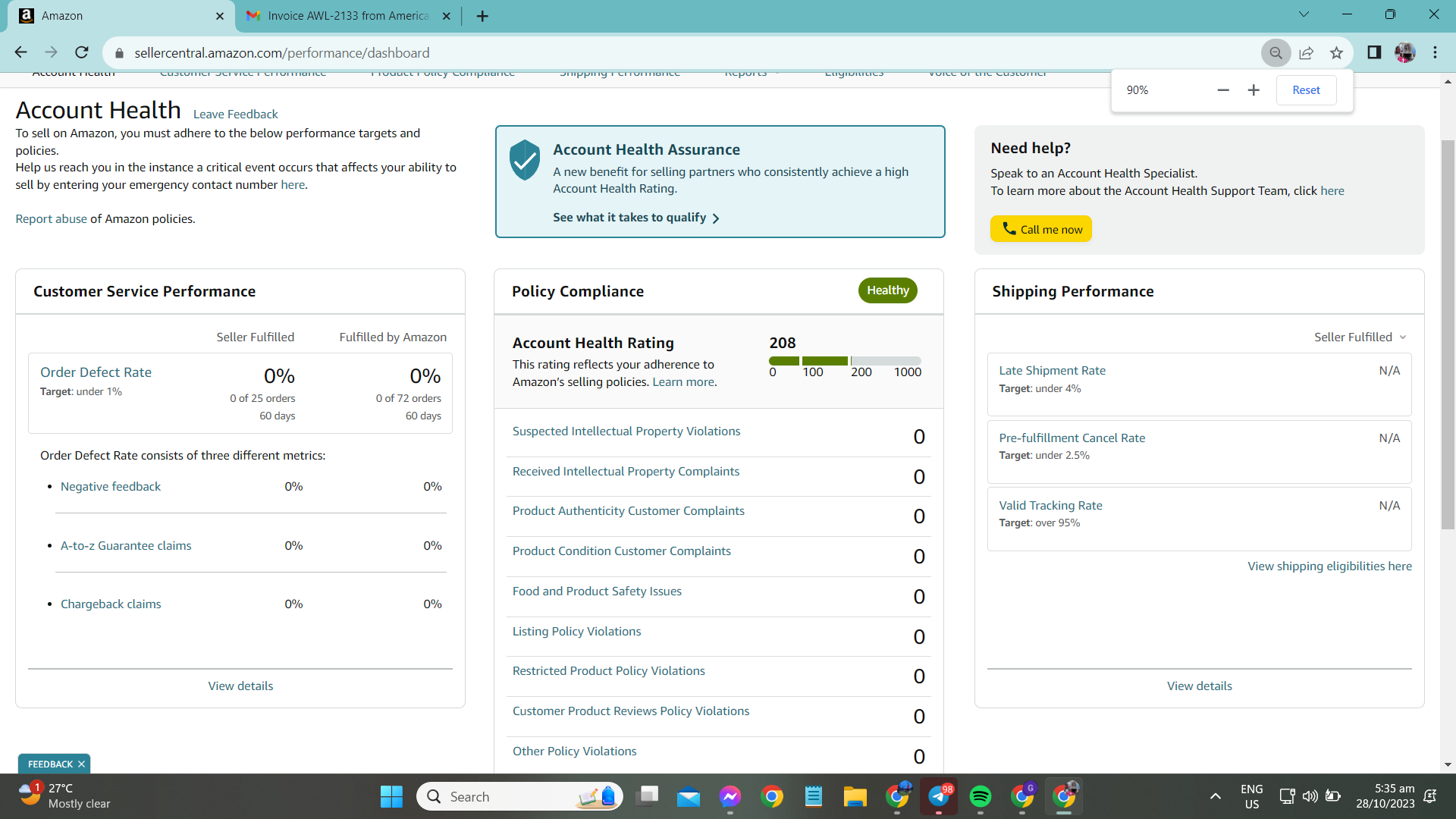Open the Negative feedback metric
Image resolution: width=1456 pixels, height=819 pixels.
(x=111, y=487)
